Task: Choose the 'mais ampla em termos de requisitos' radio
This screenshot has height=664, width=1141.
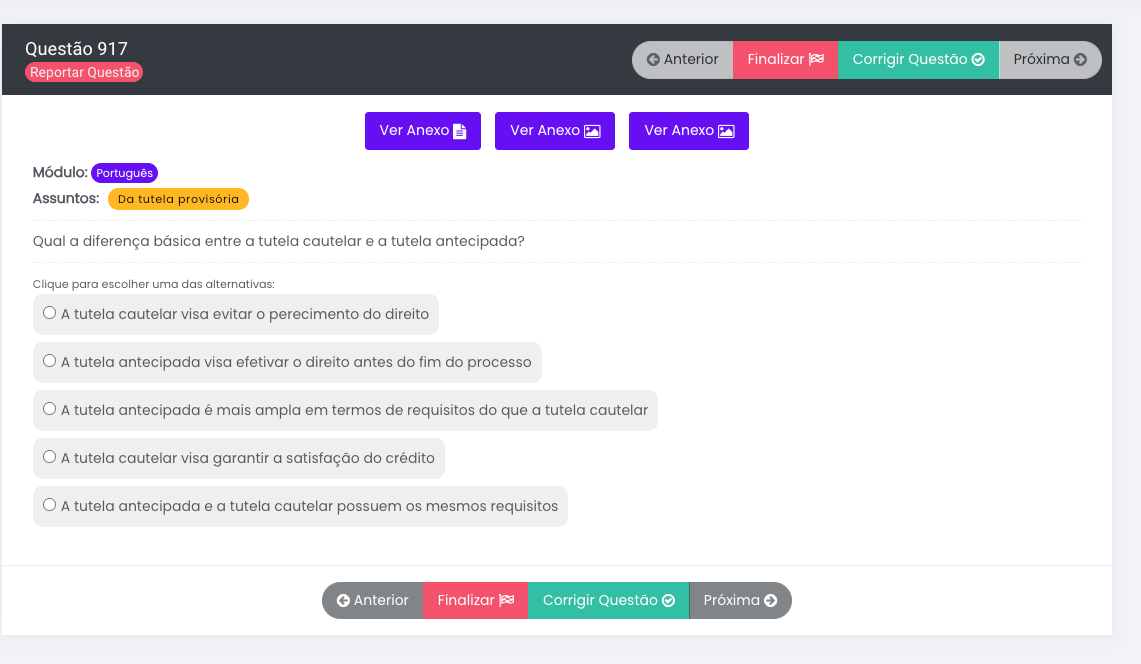Action: pos(50,409)
